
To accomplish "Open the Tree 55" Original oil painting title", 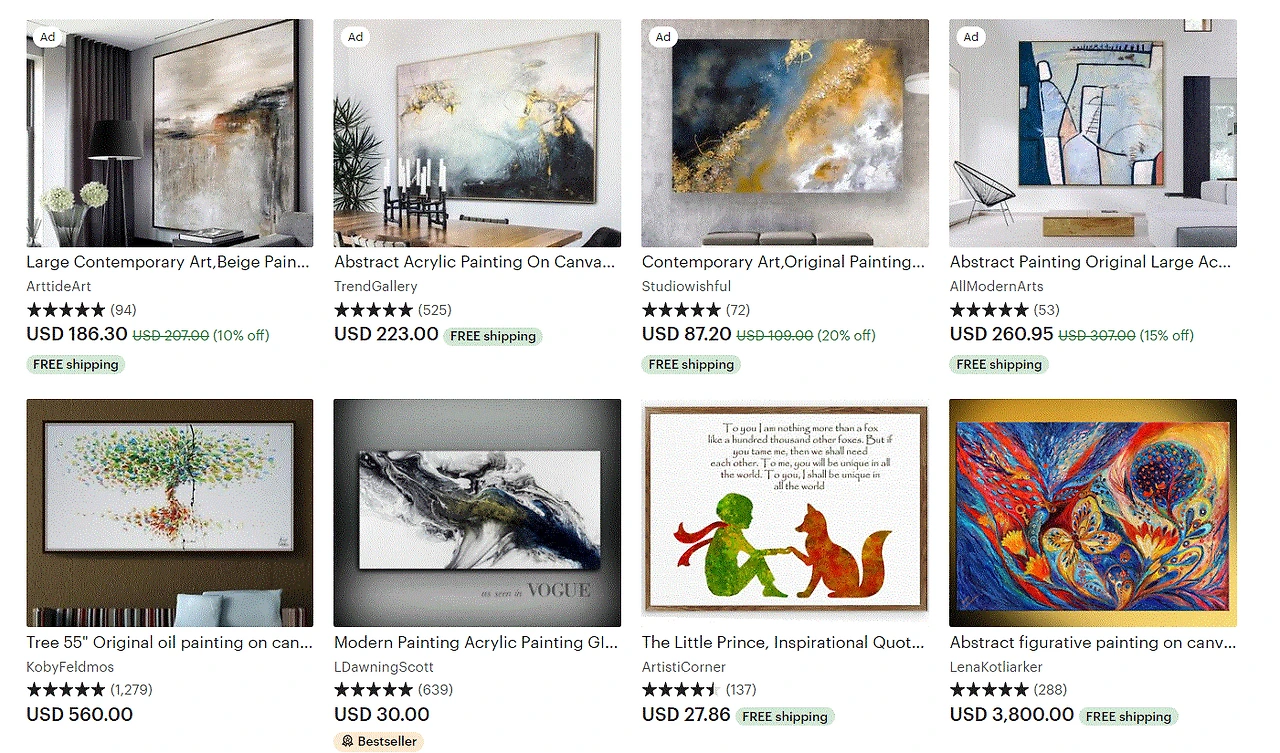I will pos(170,643).
